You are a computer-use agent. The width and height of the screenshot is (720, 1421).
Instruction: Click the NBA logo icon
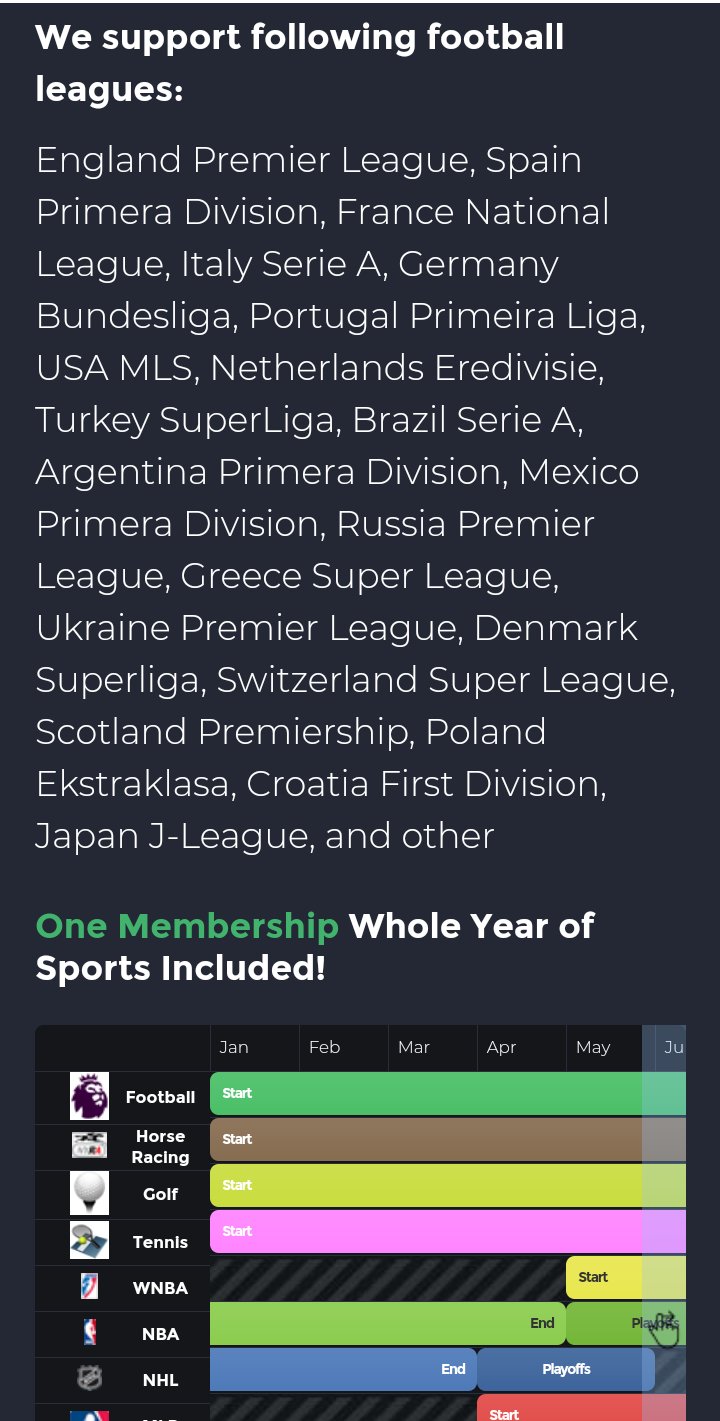[89, 1333]
